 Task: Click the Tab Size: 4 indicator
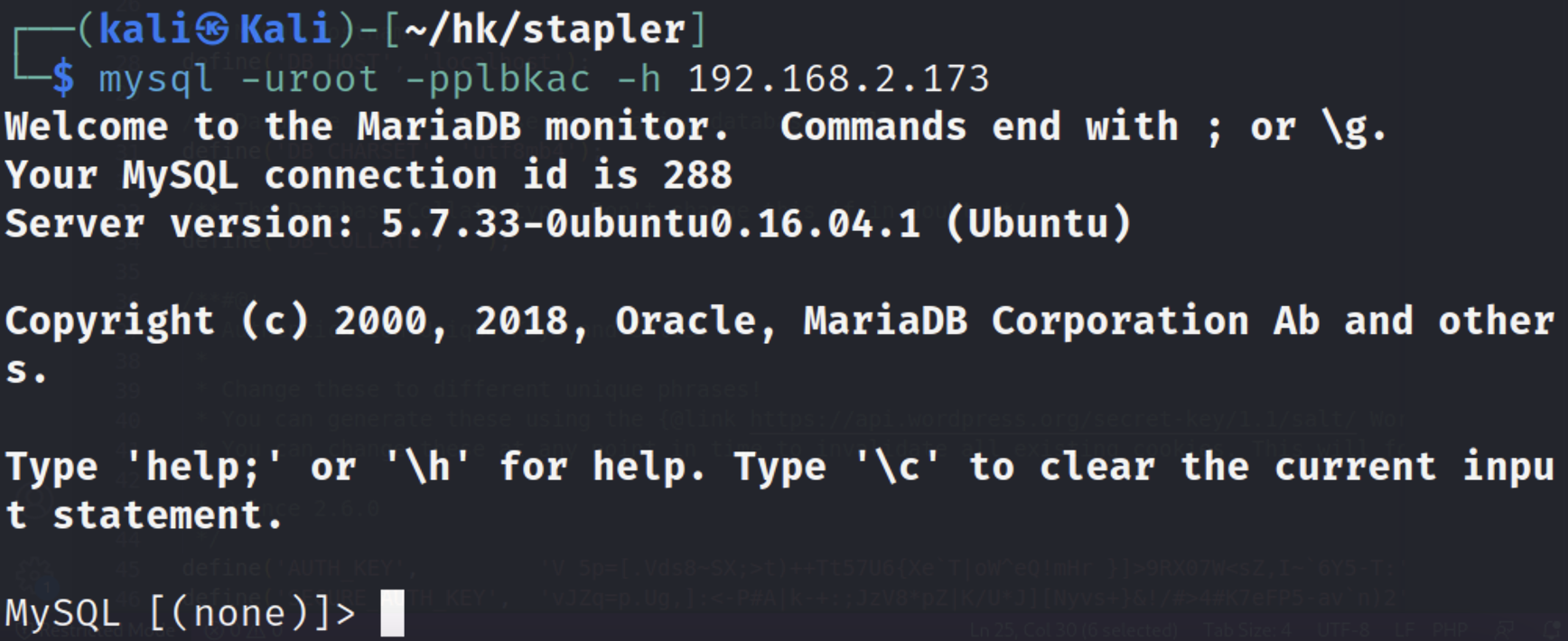(x=1247, y=629)
